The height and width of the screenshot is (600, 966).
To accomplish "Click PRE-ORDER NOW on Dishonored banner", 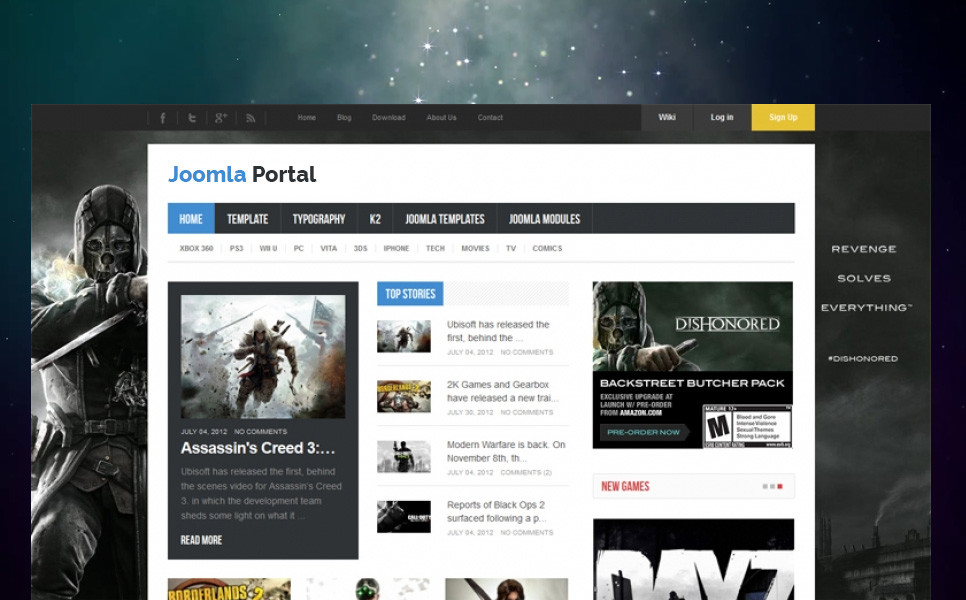I will [x=644, y=432].
